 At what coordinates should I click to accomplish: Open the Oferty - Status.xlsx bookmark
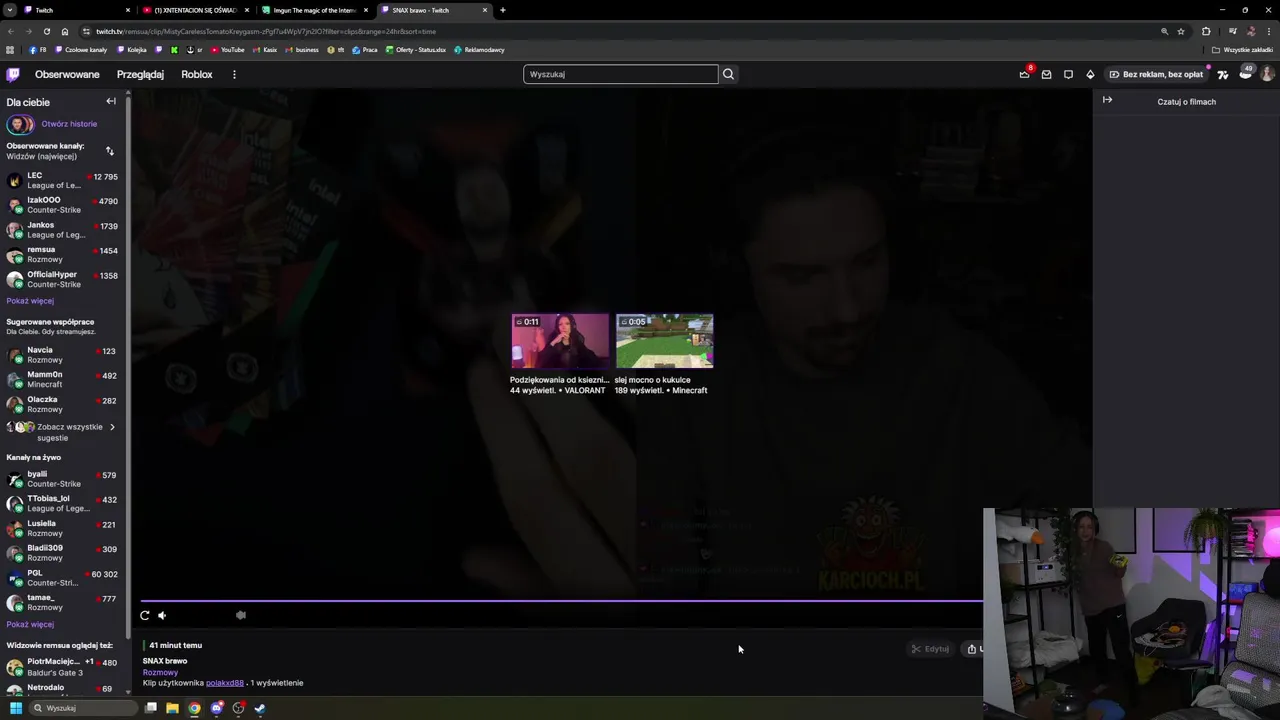415,50
